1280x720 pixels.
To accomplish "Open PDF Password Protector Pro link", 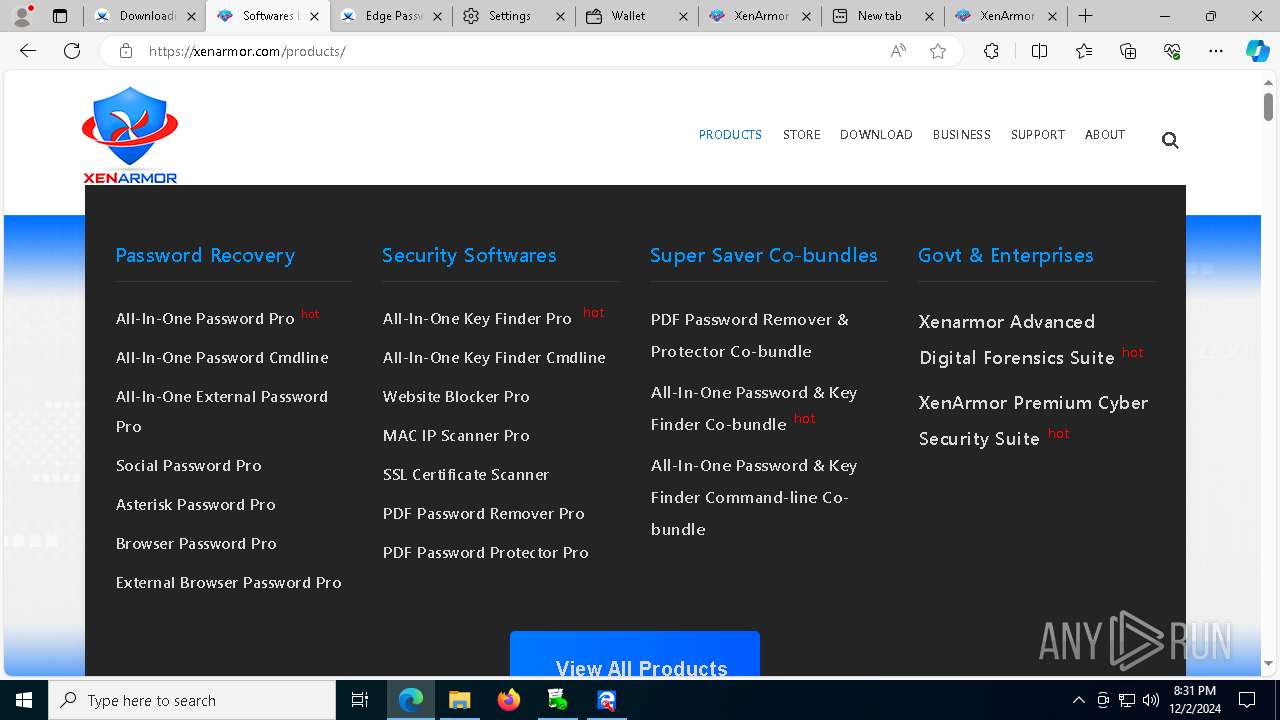I will [485, 553].
